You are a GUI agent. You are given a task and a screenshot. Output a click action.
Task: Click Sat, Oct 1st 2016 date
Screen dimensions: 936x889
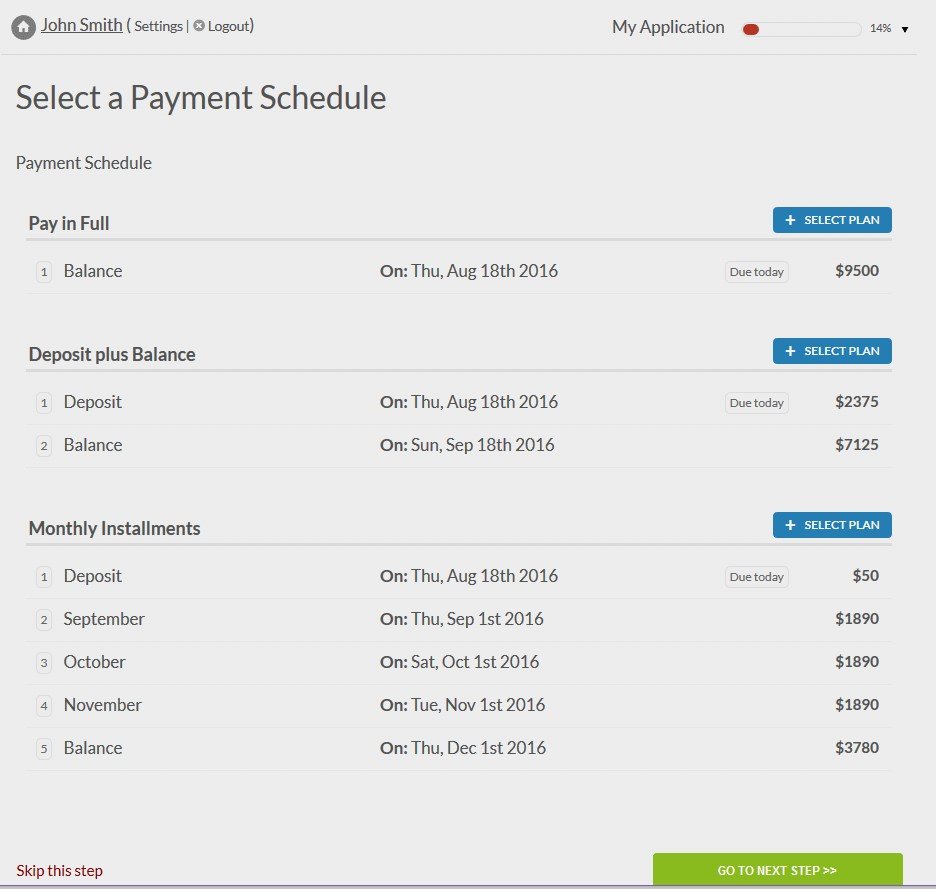click(x=475, y=662)
